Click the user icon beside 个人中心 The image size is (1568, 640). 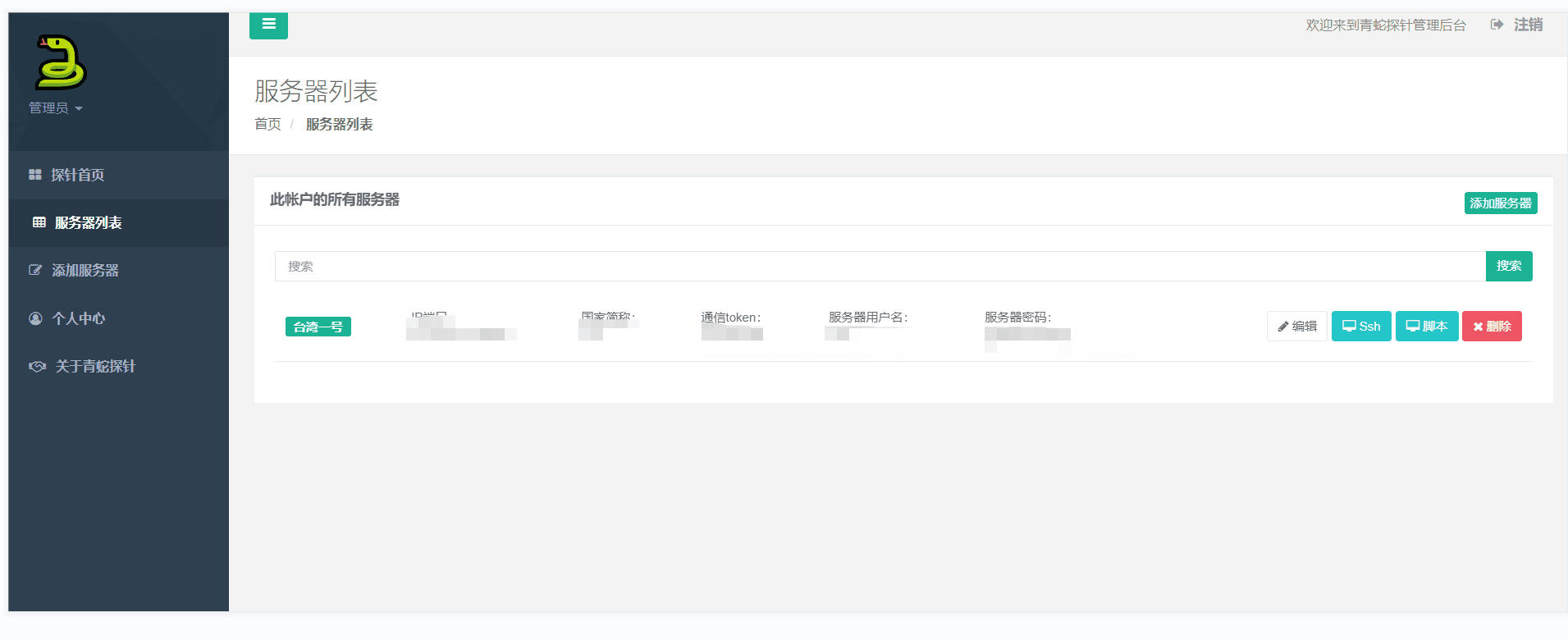click(35, 318)
